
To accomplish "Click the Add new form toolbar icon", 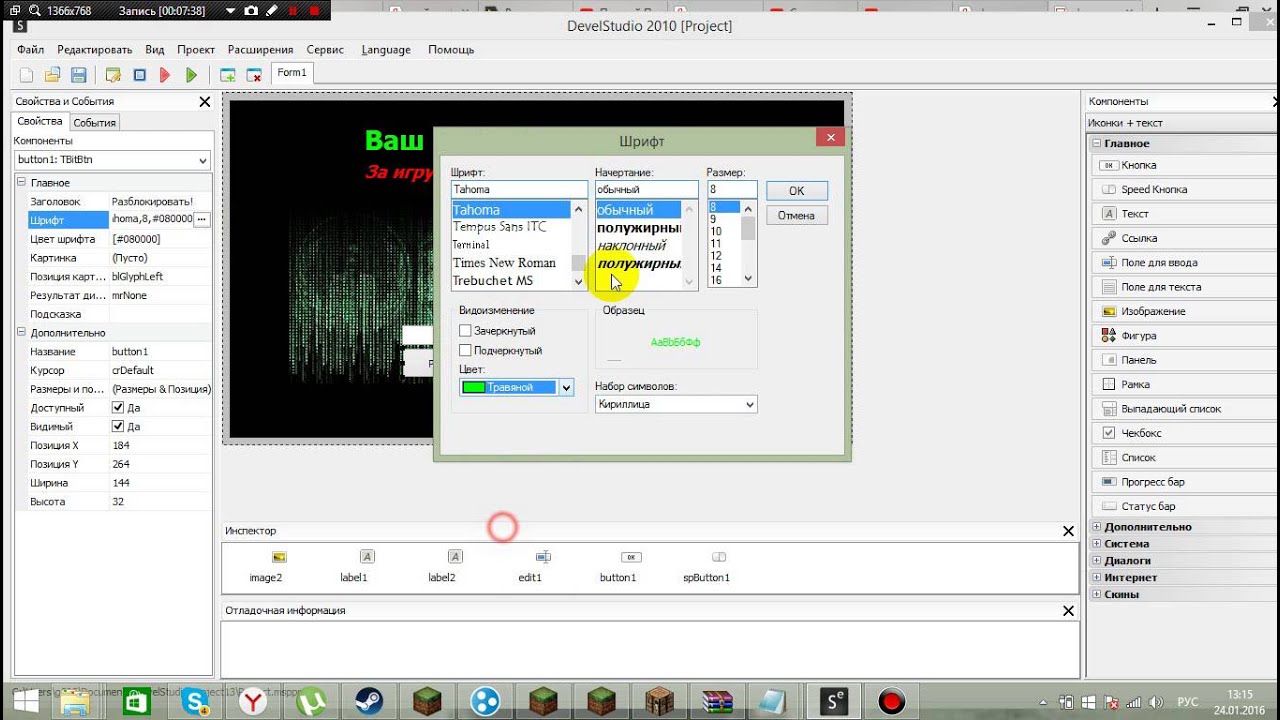I will coord(228,75).
